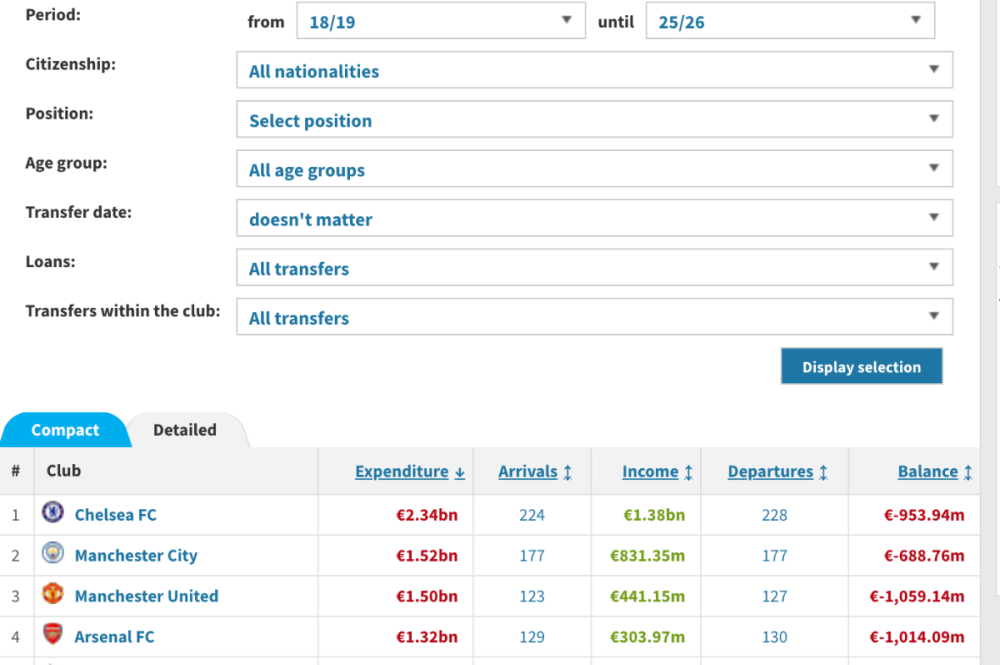The image size is (1000, 665).
Task: Click the Manchester City crest icon
Action: [x=53, y=554]
